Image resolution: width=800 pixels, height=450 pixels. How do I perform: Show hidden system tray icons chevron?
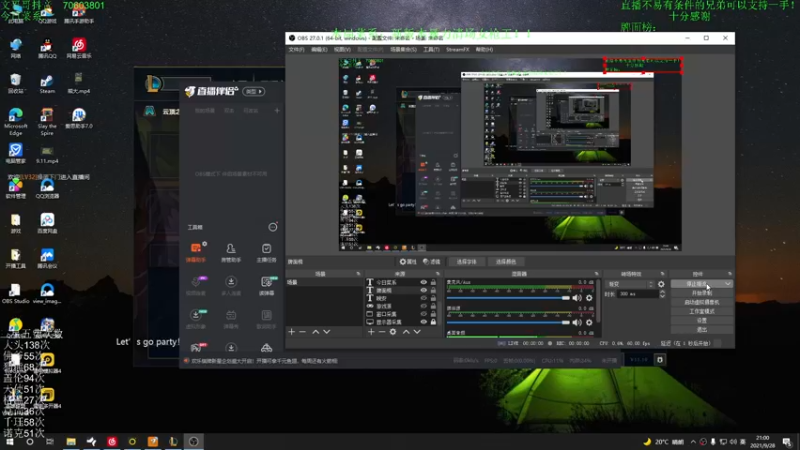(x=693, y=442)
